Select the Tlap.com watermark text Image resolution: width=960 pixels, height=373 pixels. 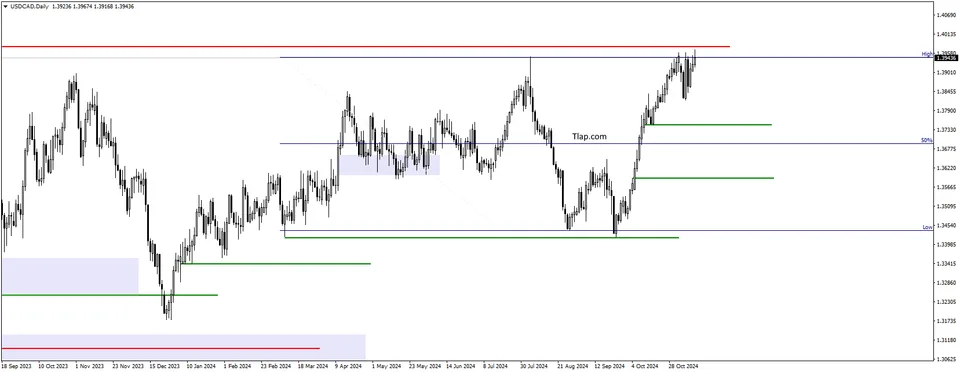point(590,137)
